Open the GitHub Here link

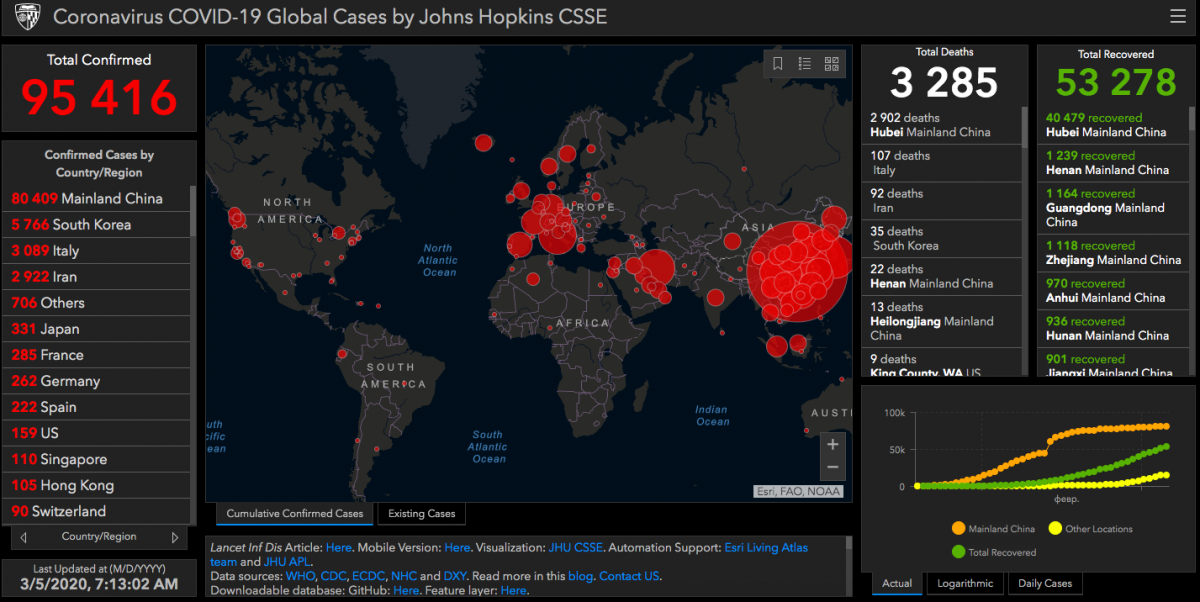coord(406,590)
